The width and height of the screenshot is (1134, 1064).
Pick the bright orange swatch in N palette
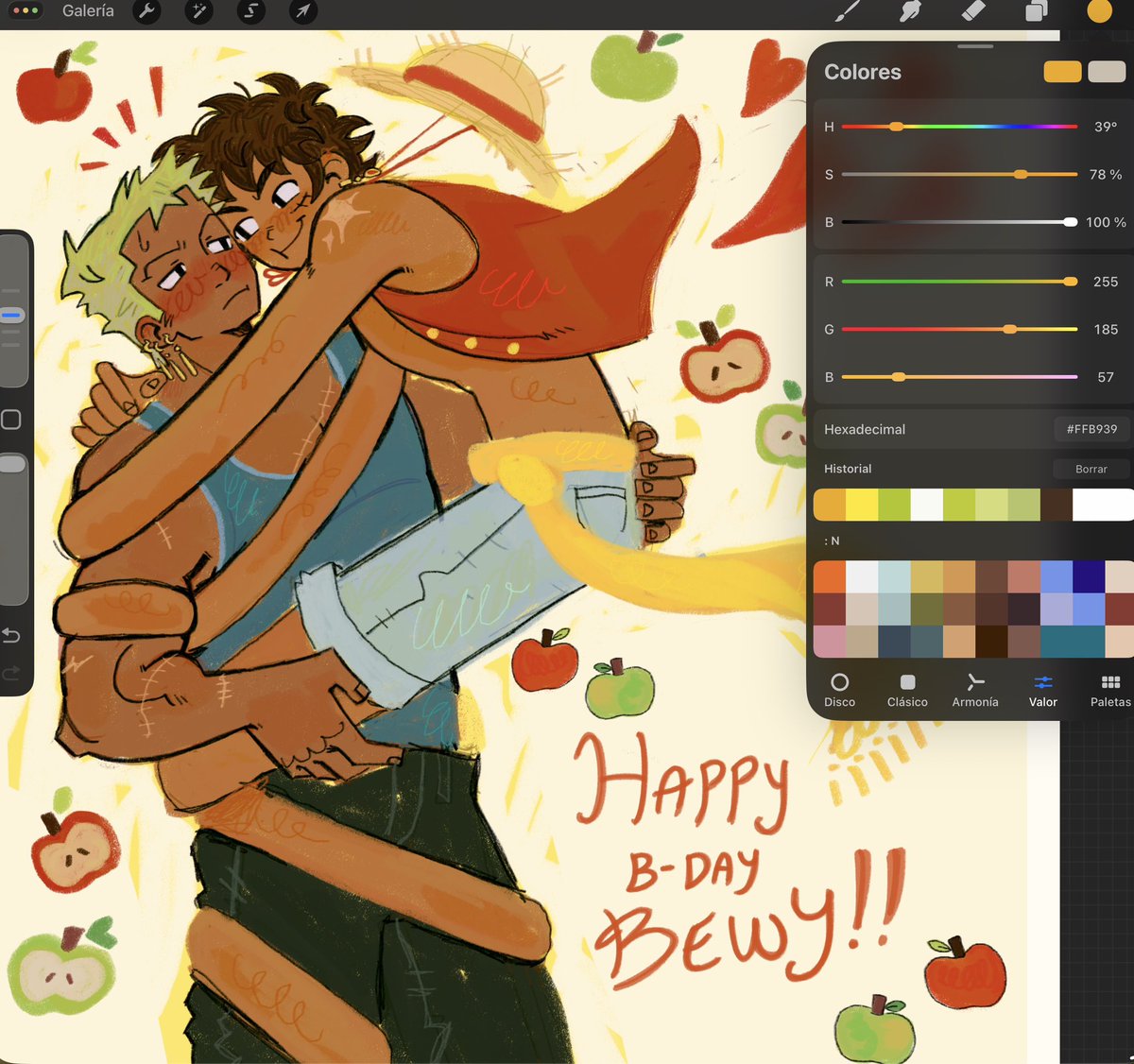(830, 576)
